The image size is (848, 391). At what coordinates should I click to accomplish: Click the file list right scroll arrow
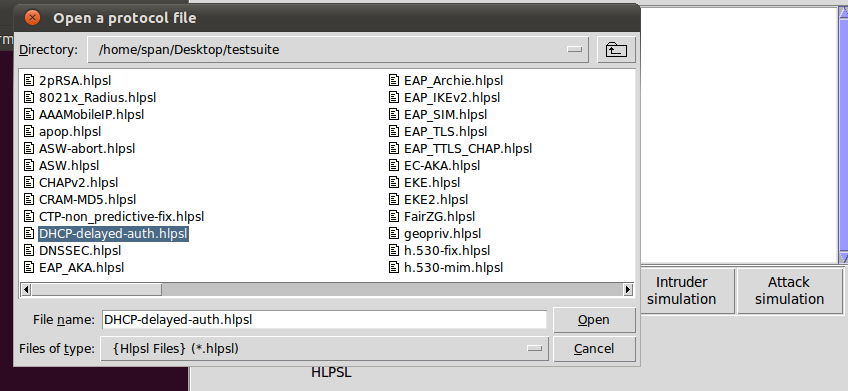[627, 290]
